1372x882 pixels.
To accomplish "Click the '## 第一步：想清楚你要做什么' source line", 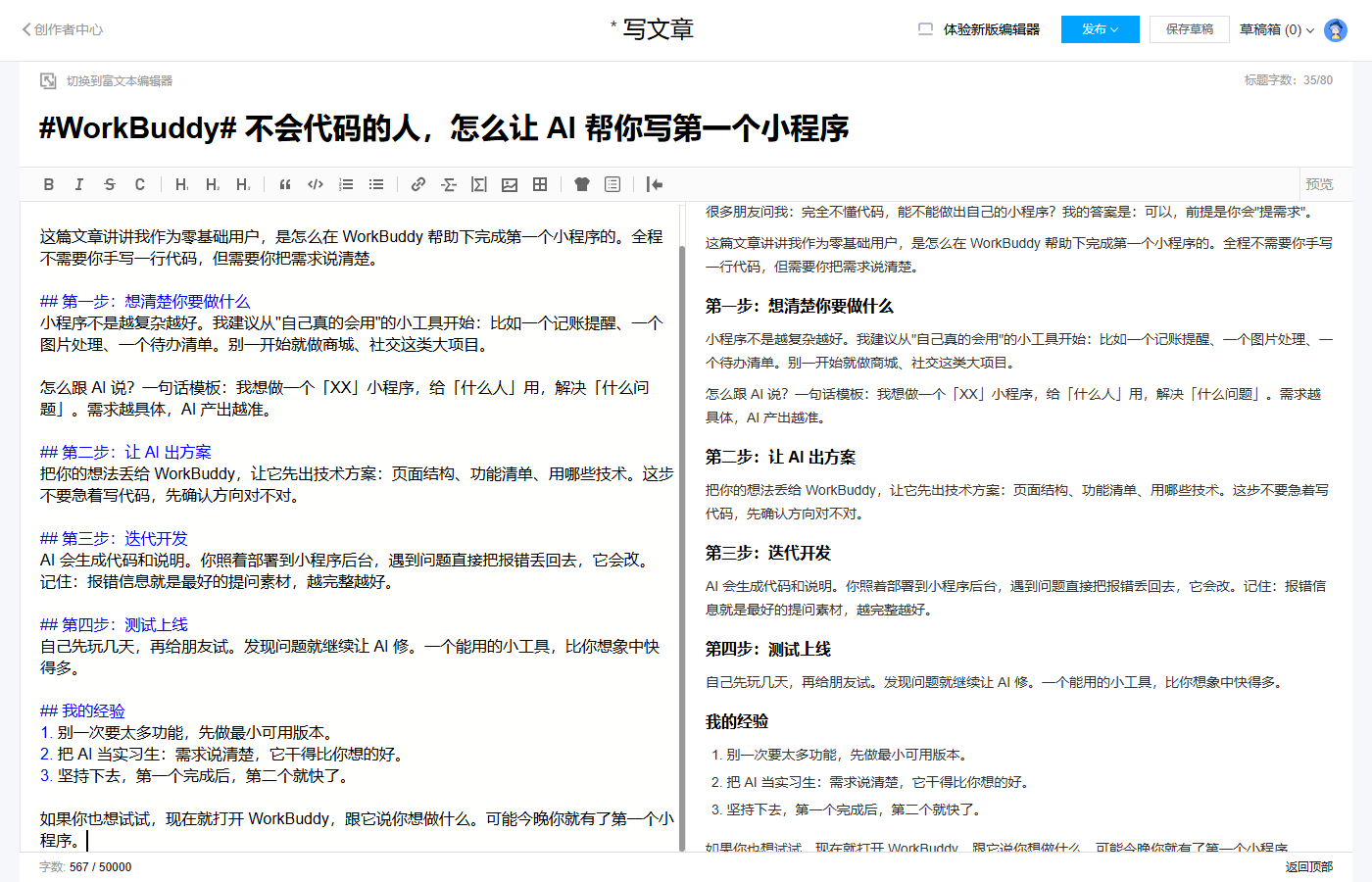I will point(145,302).
